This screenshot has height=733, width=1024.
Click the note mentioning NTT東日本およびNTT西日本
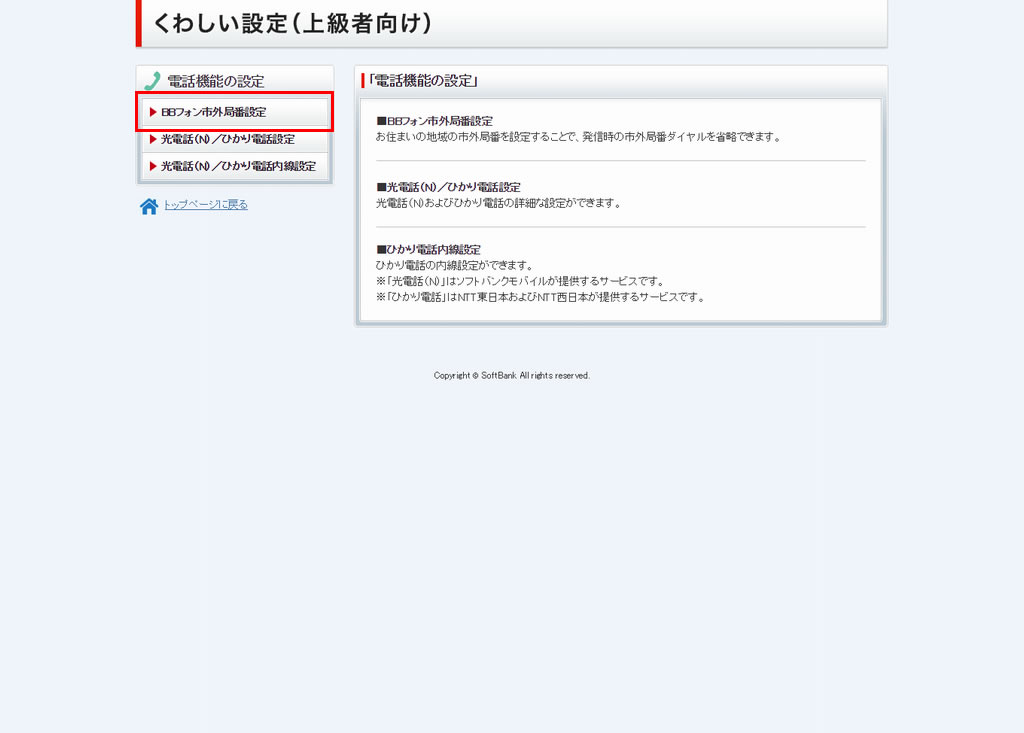[x=540, y=297]
